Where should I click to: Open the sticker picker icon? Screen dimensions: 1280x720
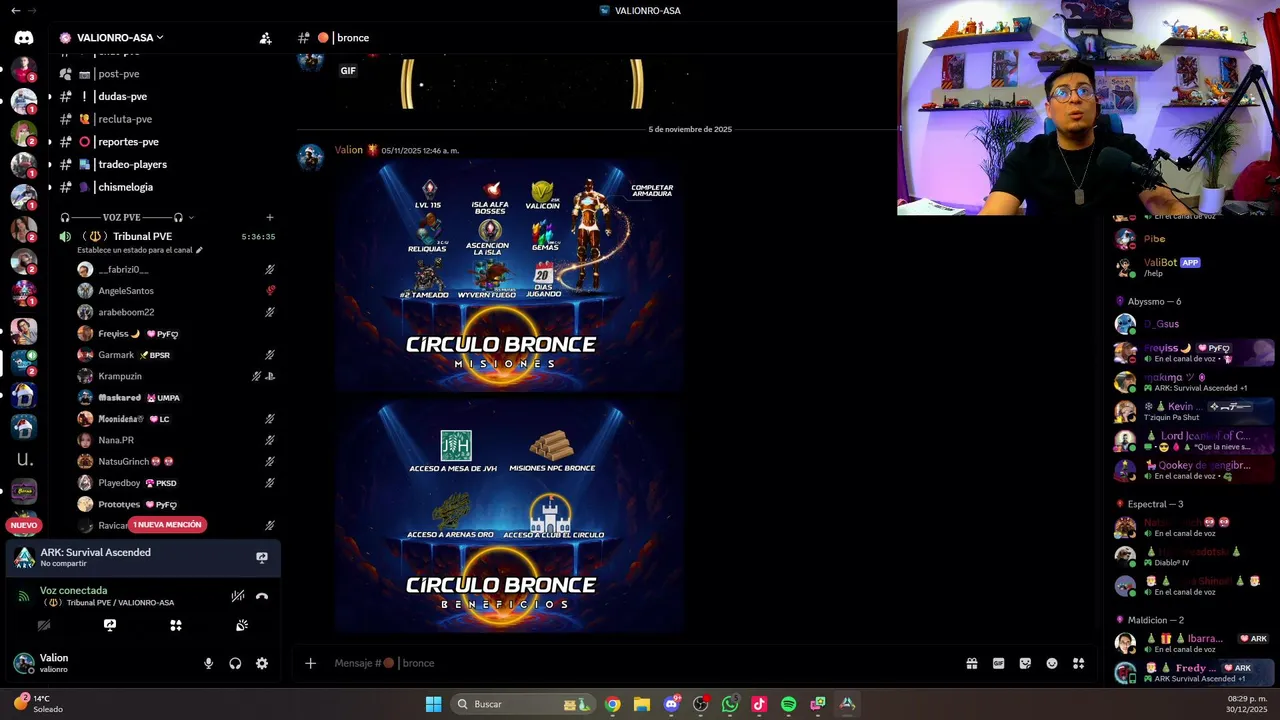[1025, 663]
